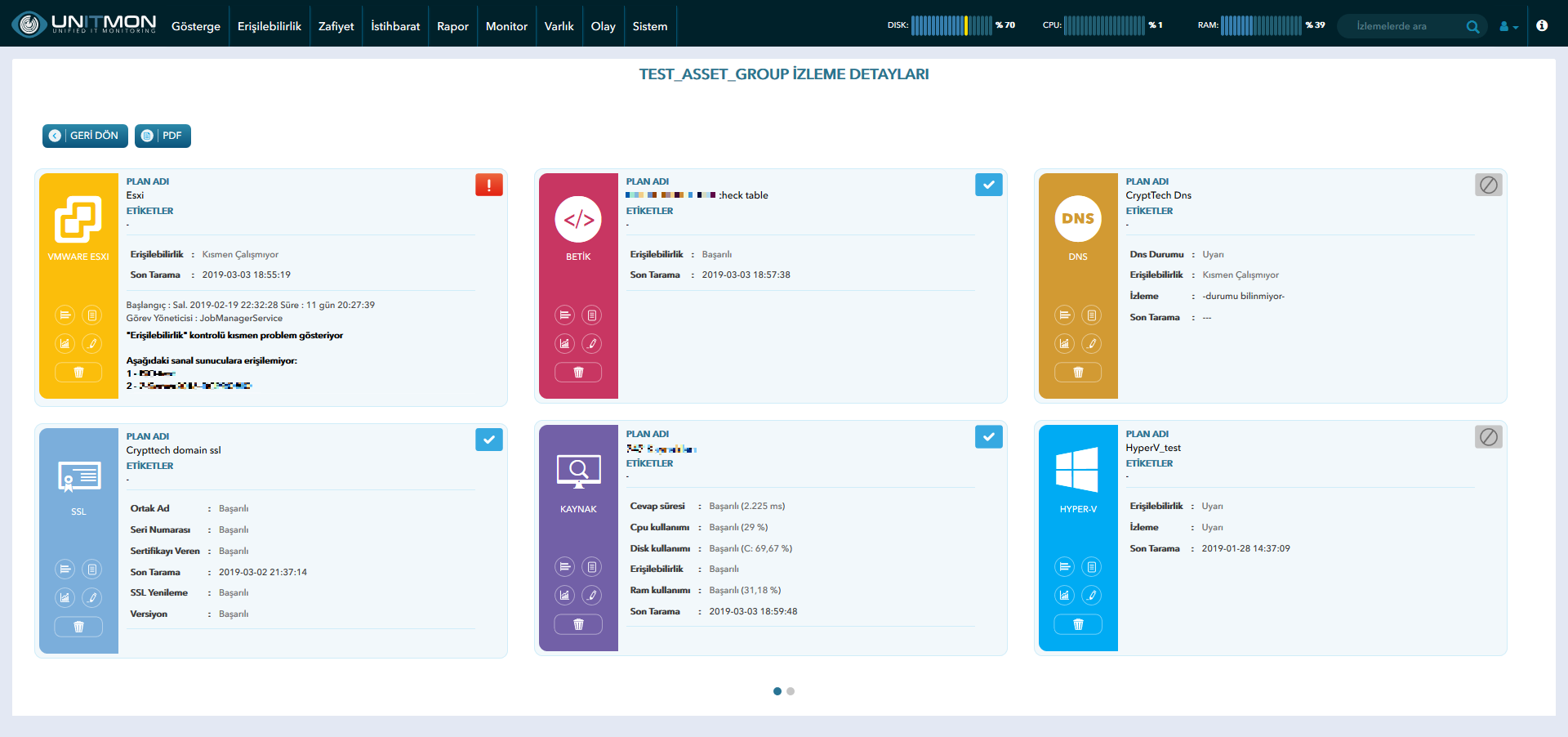Click the log lines icon on Kaynak card

564,567
